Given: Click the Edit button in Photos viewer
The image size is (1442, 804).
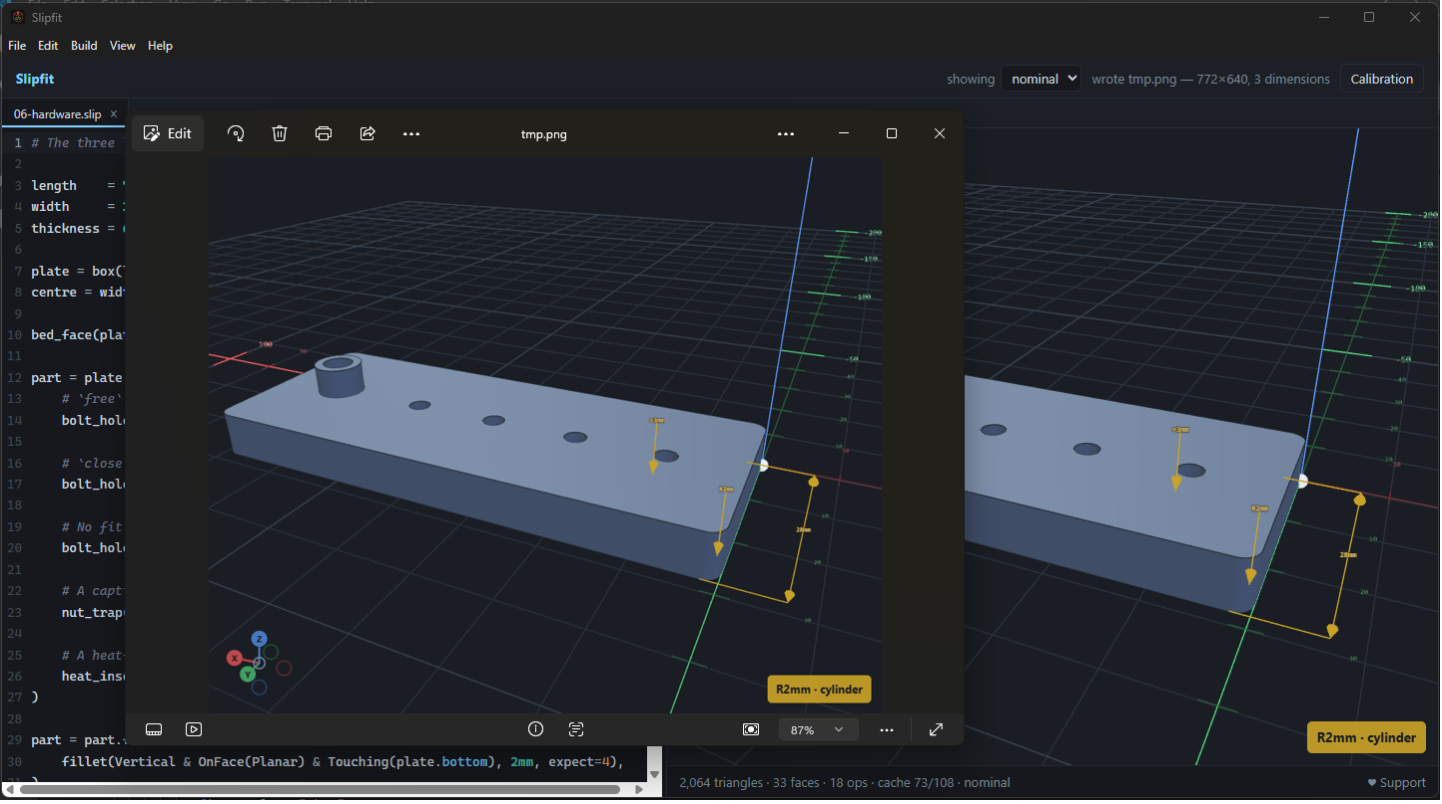Looking at the screenshot, I should (x=168, y=133).
